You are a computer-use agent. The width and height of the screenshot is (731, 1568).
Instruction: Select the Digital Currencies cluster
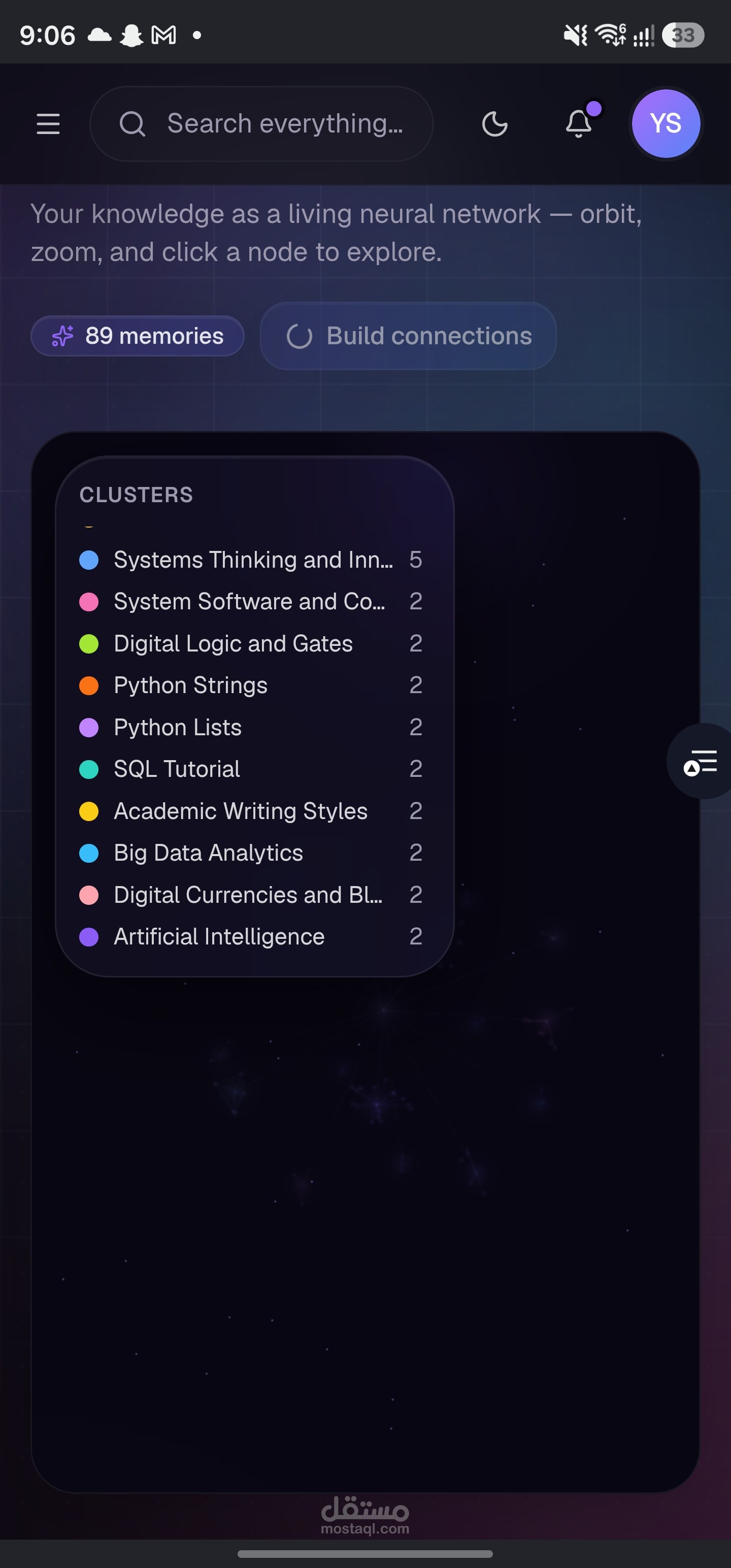(x=251, y=895)
